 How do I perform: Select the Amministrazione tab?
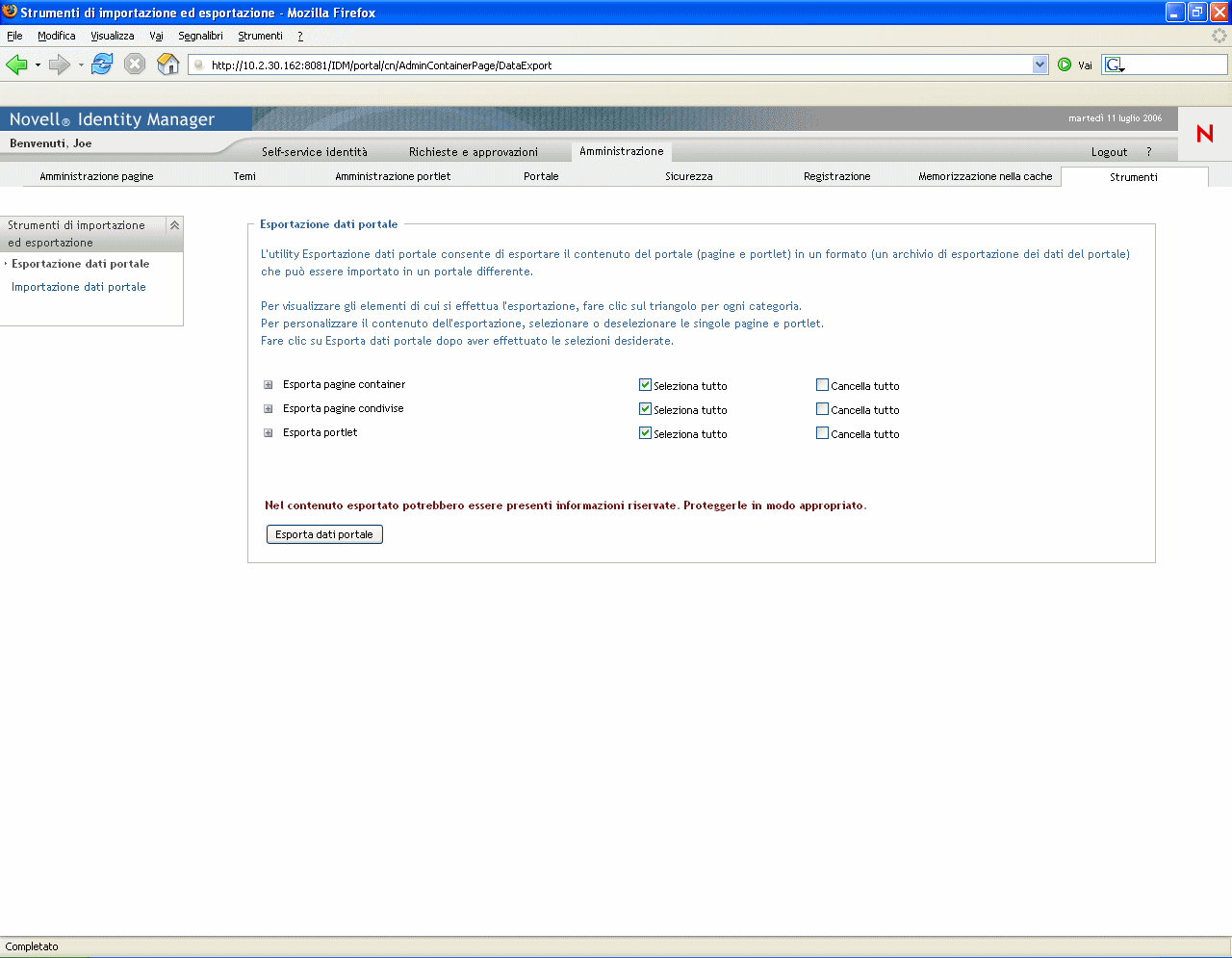[x=622, y=151]
